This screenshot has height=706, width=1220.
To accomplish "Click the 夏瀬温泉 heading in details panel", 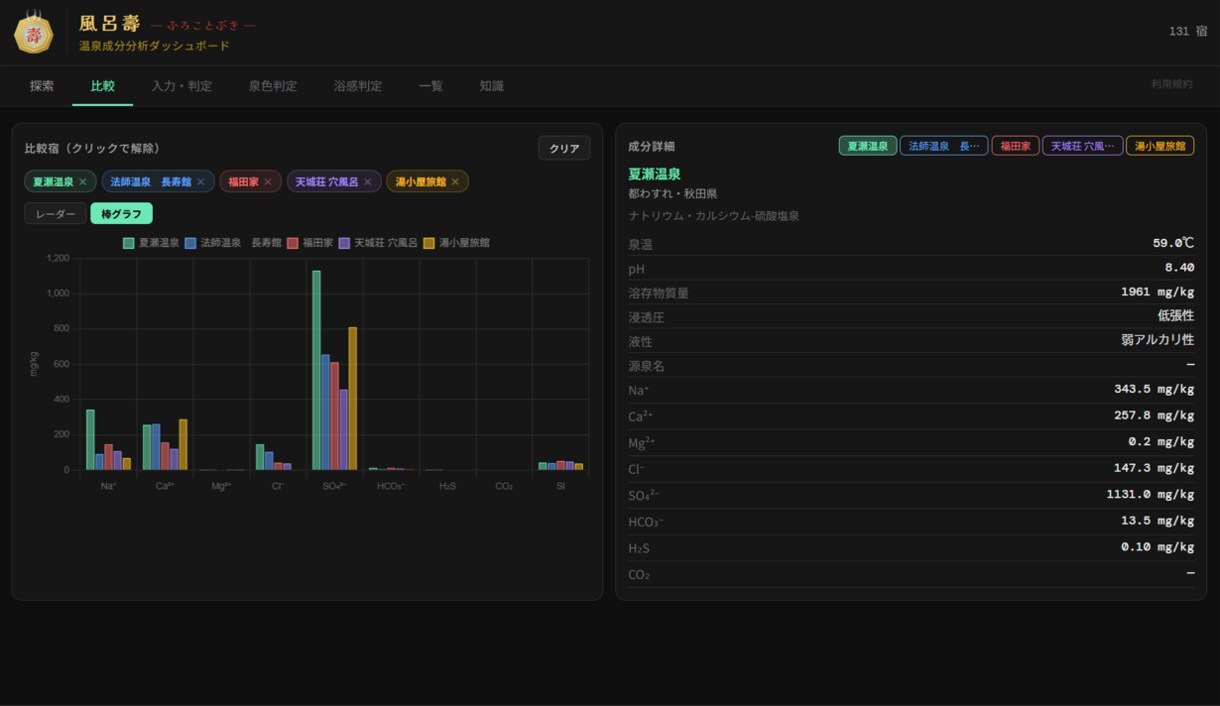I will (654, 174).
